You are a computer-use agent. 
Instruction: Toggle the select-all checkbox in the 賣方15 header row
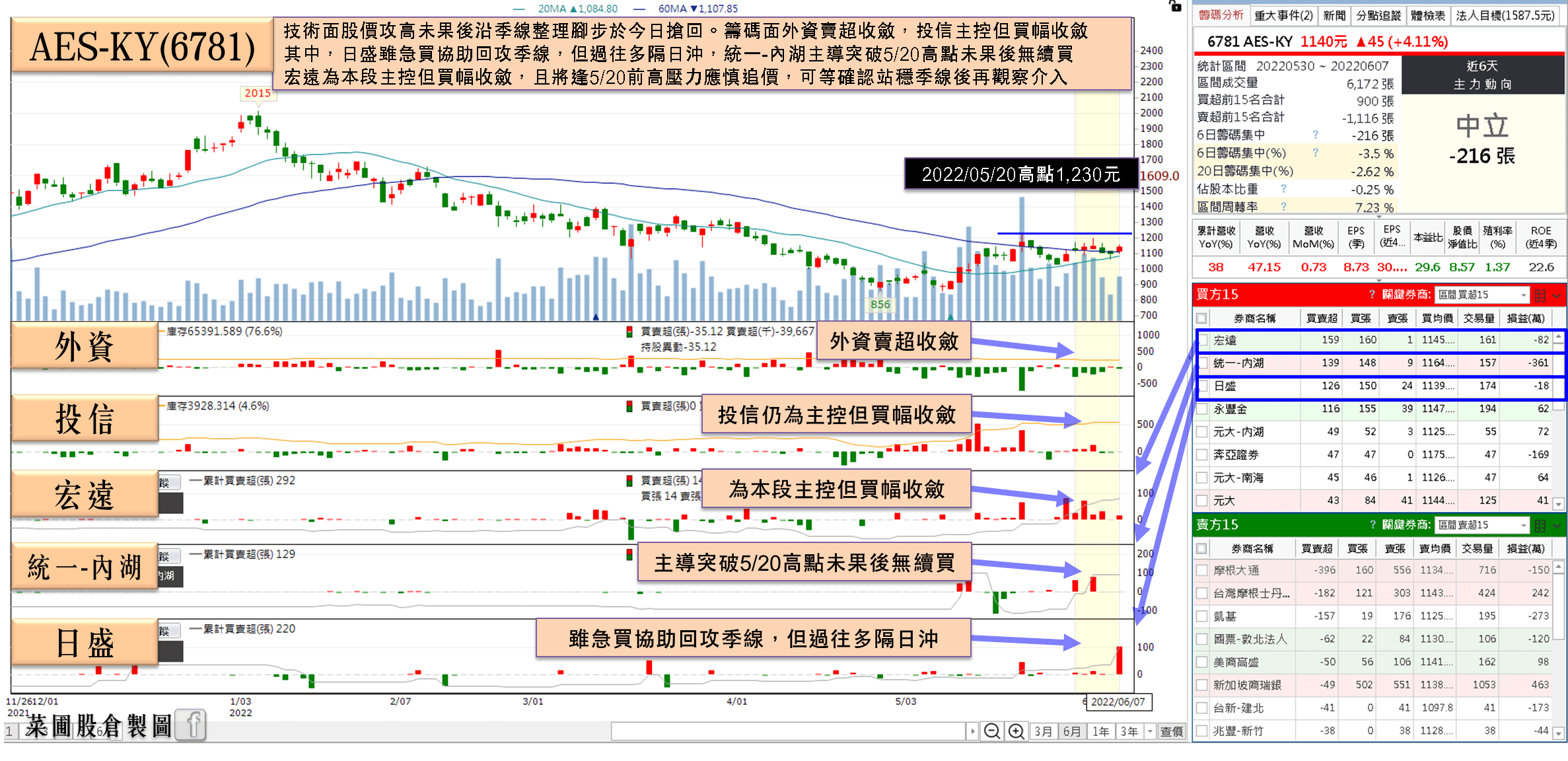coord(1202,548)
